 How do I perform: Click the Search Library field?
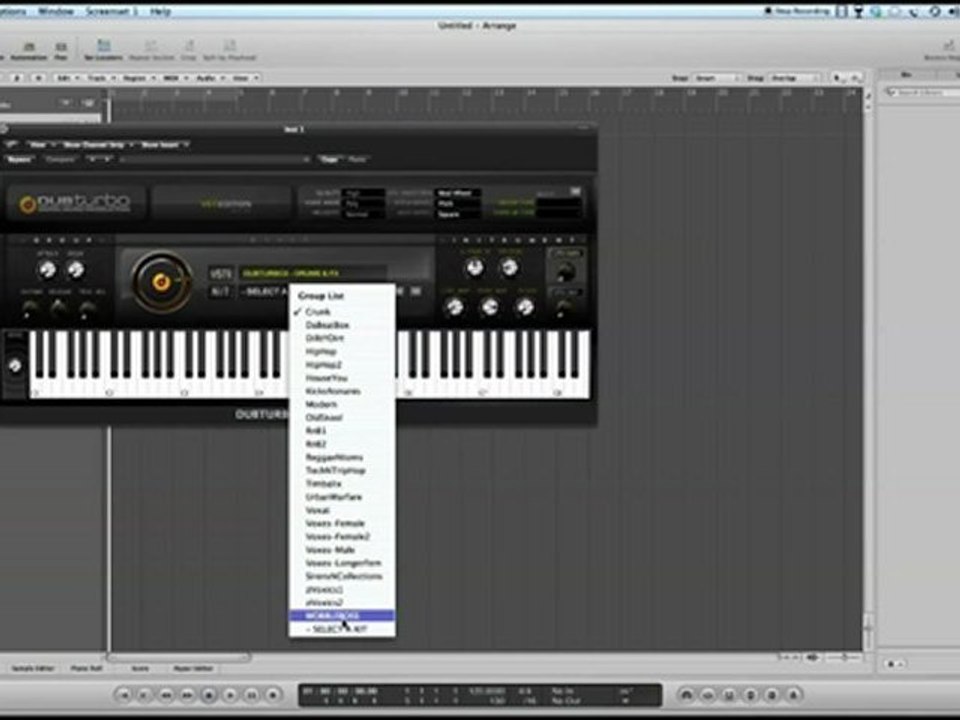click(921, 92)
